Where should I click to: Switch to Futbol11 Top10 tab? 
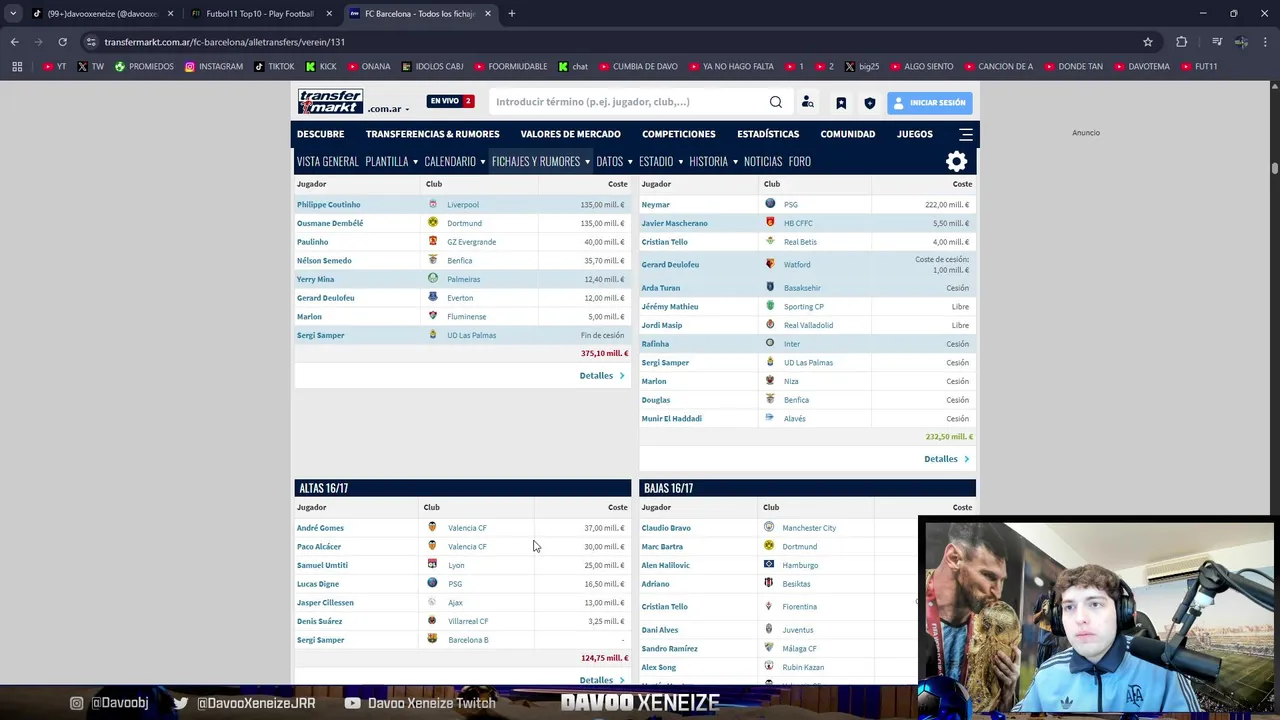click(259, 14)
